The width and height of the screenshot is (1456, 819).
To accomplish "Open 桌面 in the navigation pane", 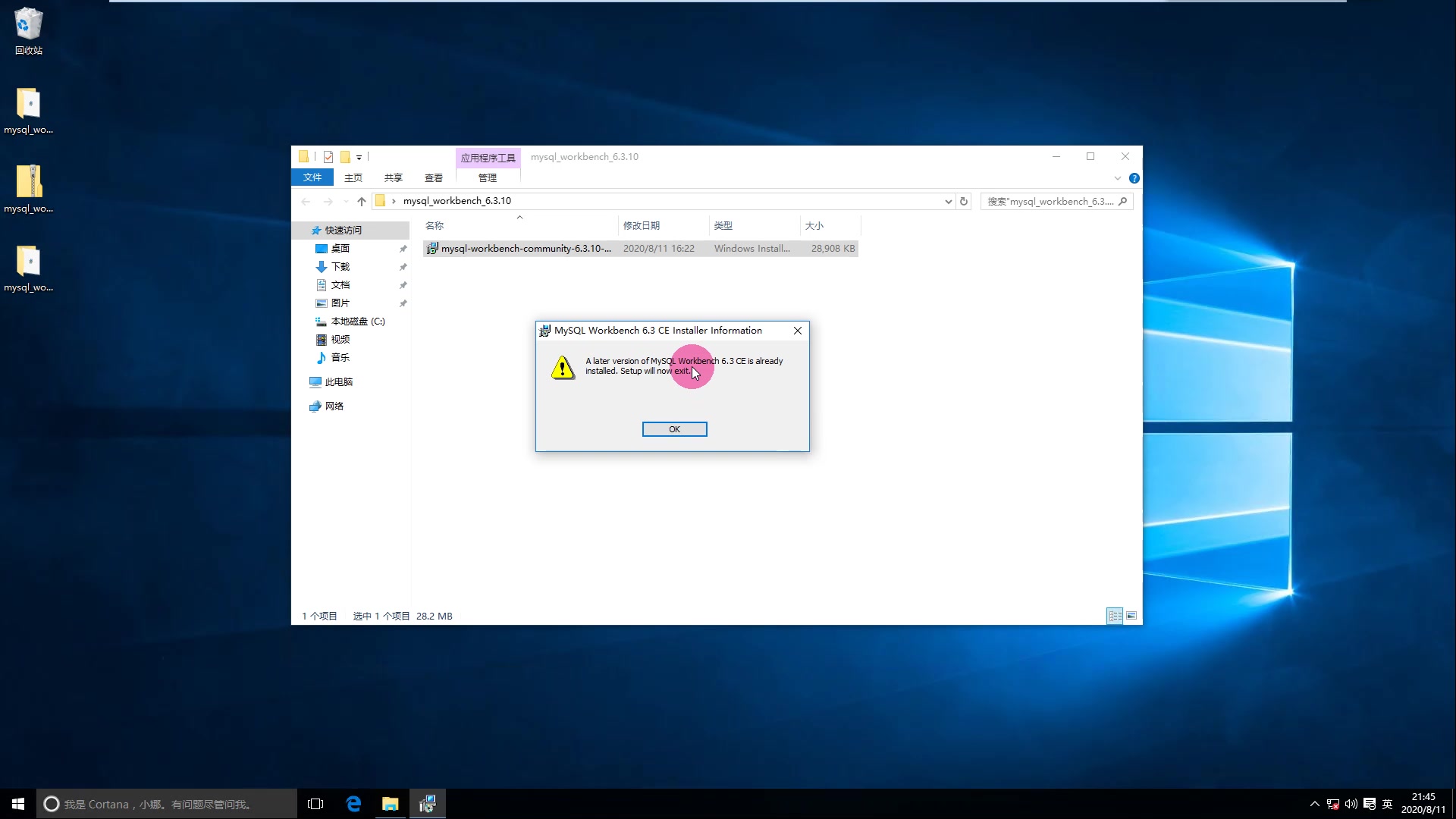I will coord(340,248).
